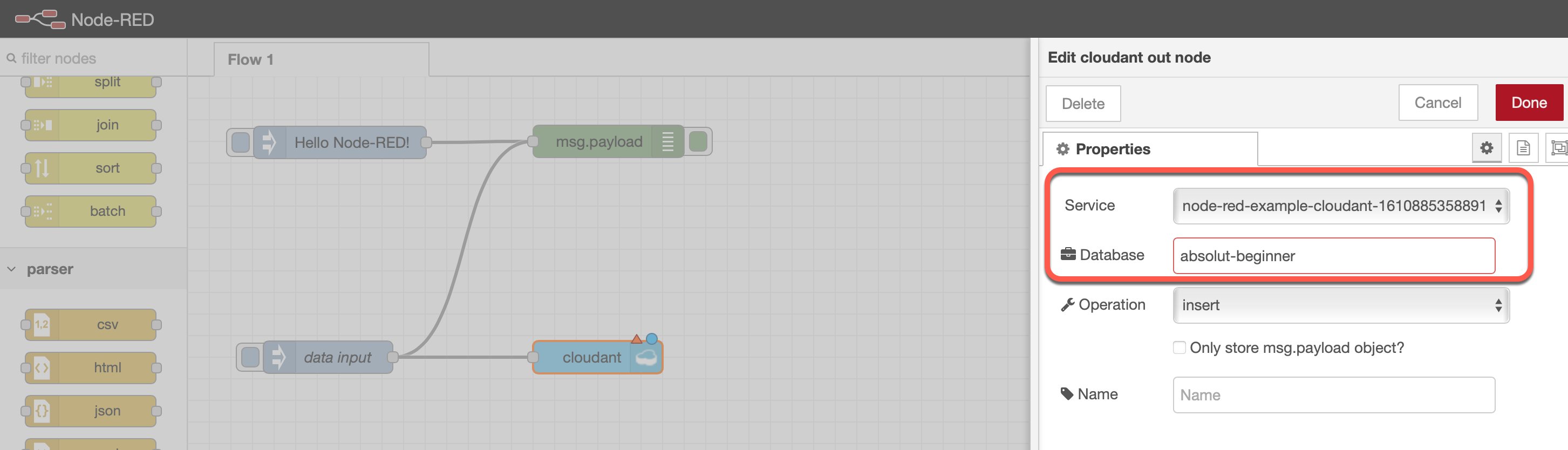Viewport: 1568px width, 450px height.
Task: Click the cloudant node cloud icon
Action: coord(646,357)
